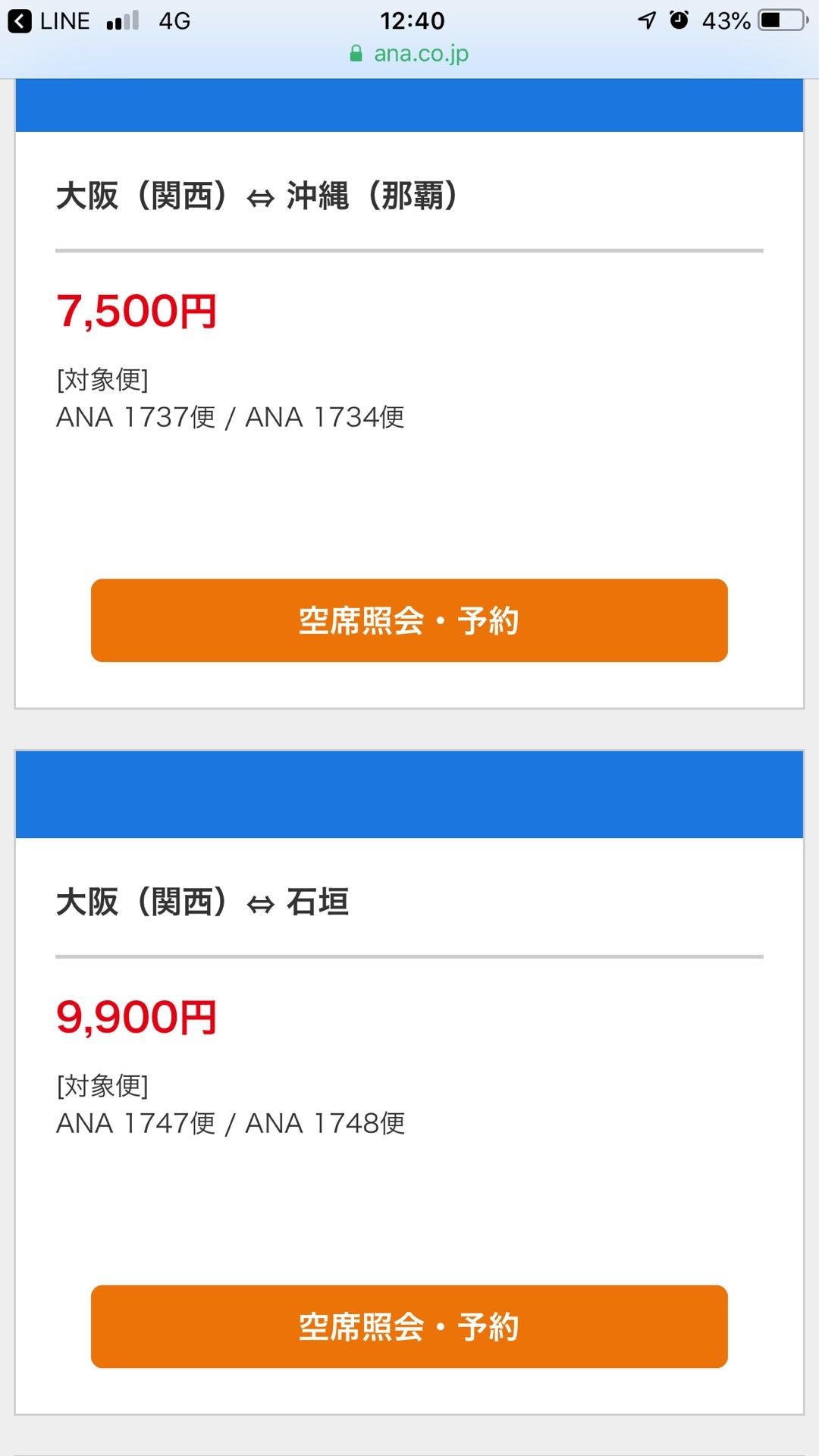Viewport: 819px width, 1456px height.
Task: Tap the back-to-LINE arrow icon
Action: point(20,20)
